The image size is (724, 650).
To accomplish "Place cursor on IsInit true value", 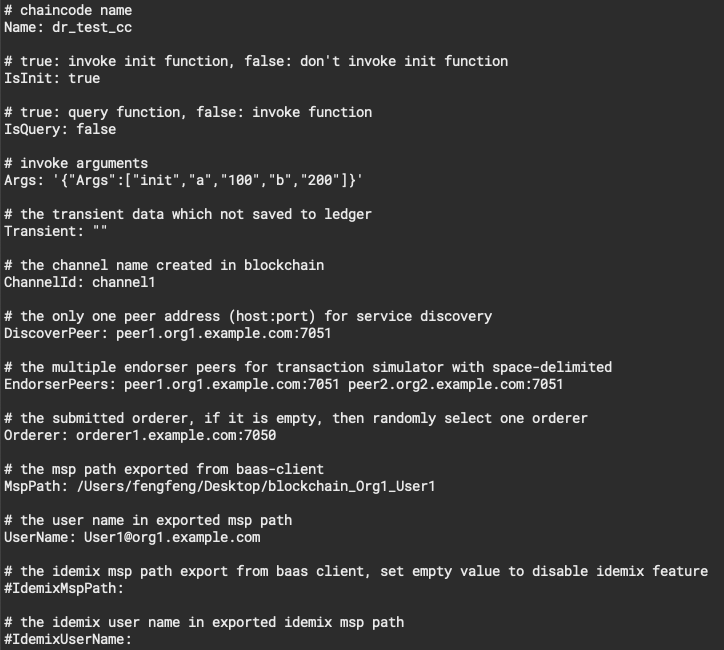I will click(84, 78).
